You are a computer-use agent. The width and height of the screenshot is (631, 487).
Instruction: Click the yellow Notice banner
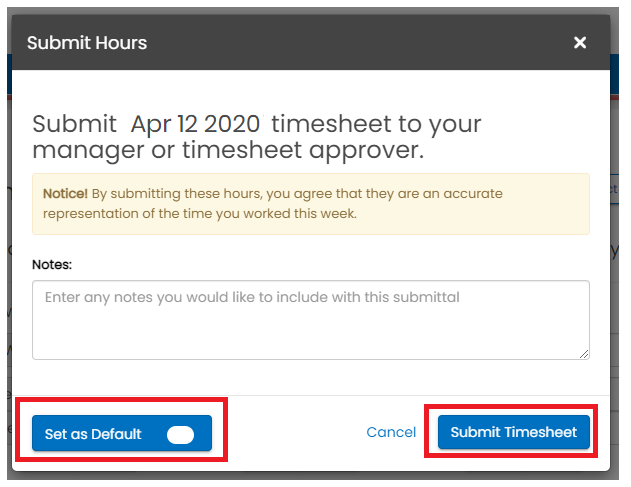tap(310, 203)
